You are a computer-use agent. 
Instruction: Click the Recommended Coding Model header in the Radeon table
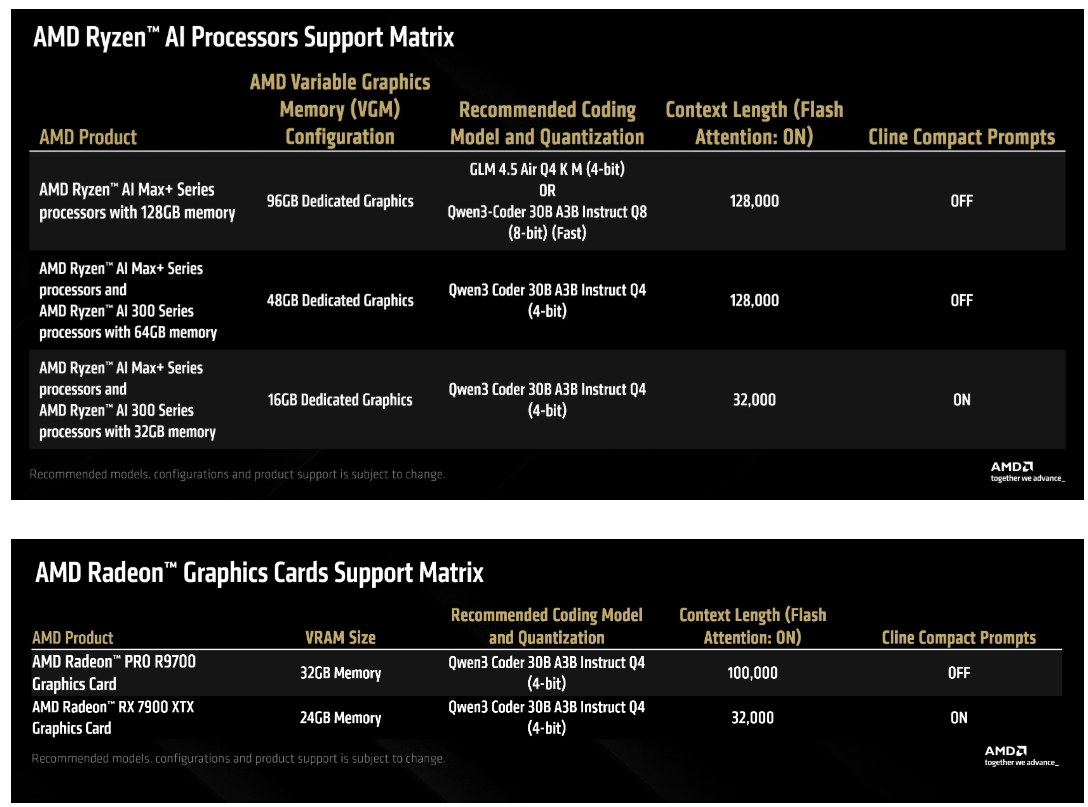pyautogui.click(x=546, y=626)
